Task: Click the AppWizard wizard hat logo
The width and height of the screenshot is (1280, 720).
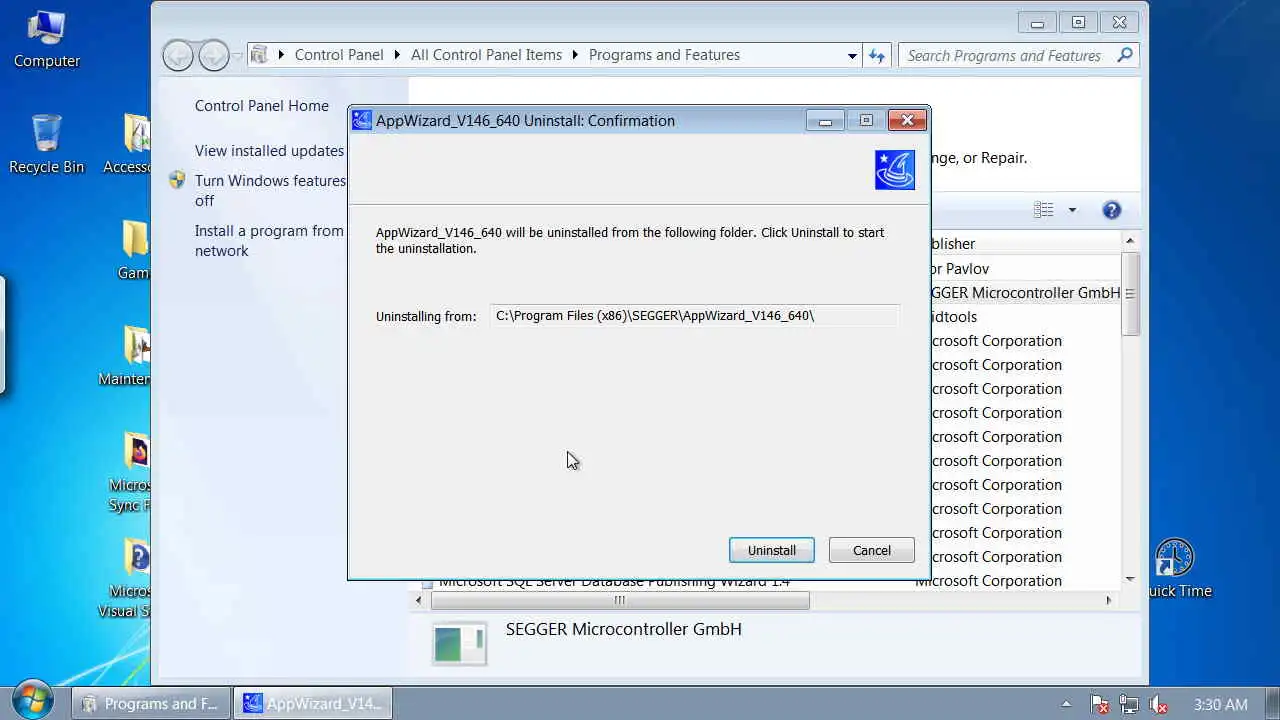Action: 894,170
